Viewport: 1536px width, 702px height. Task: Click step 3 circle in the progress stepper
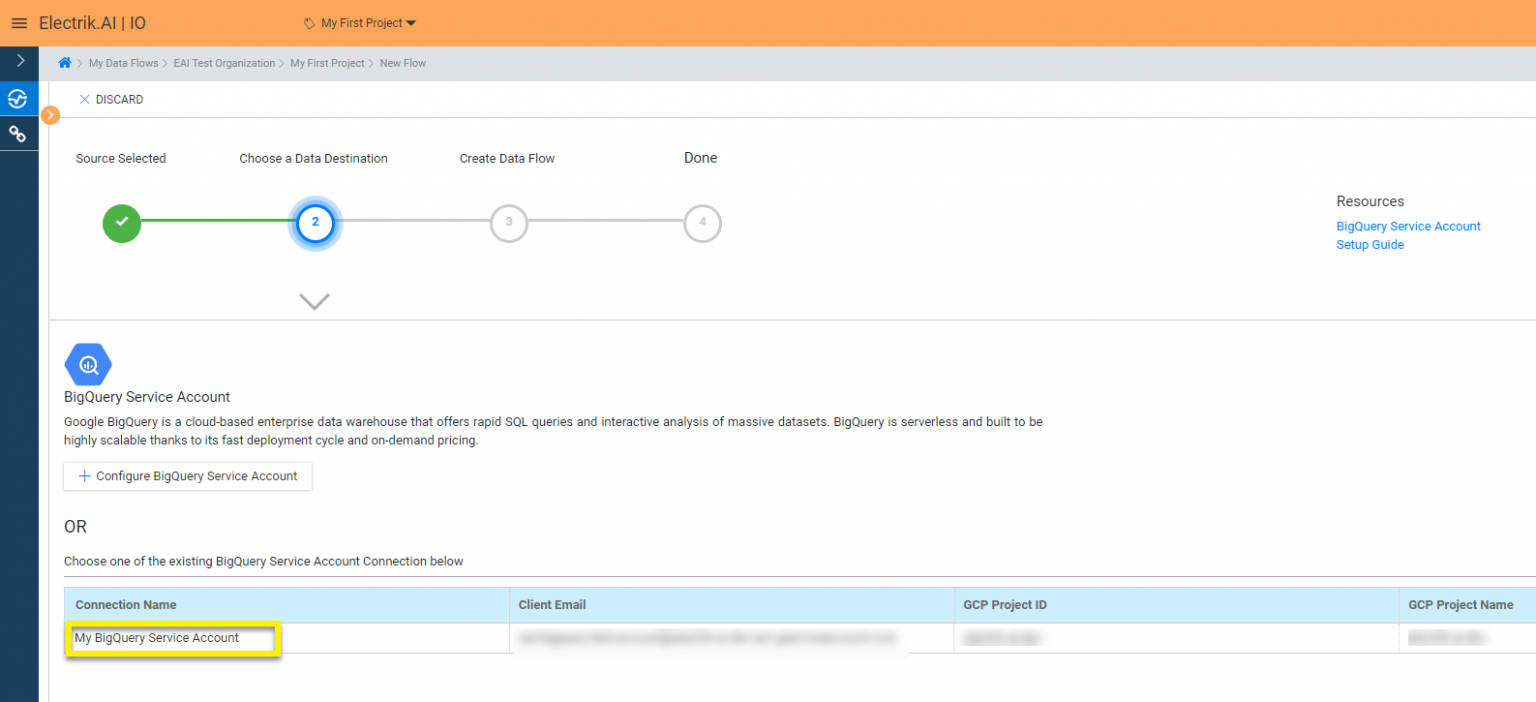pyautogui.click(x=509, y=223)
